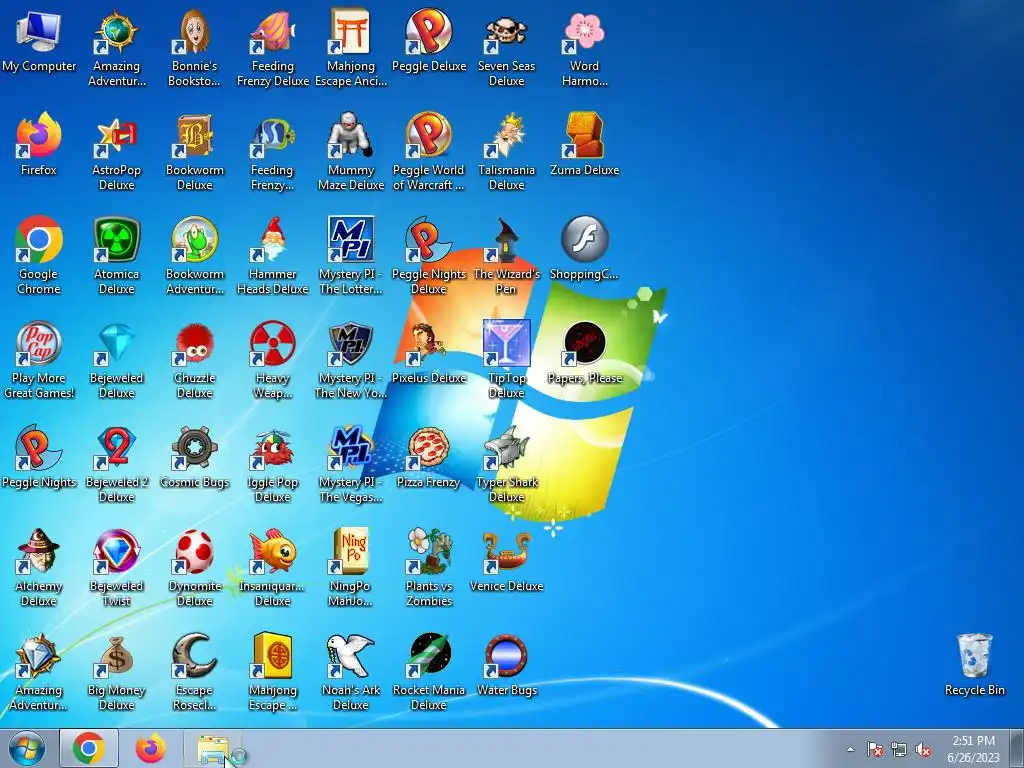Image resolution: width=1024 pixels, height=768 pixels.
Task: Select the Google Chrome desktop shortcut
Action: click(x=39, y=255)
